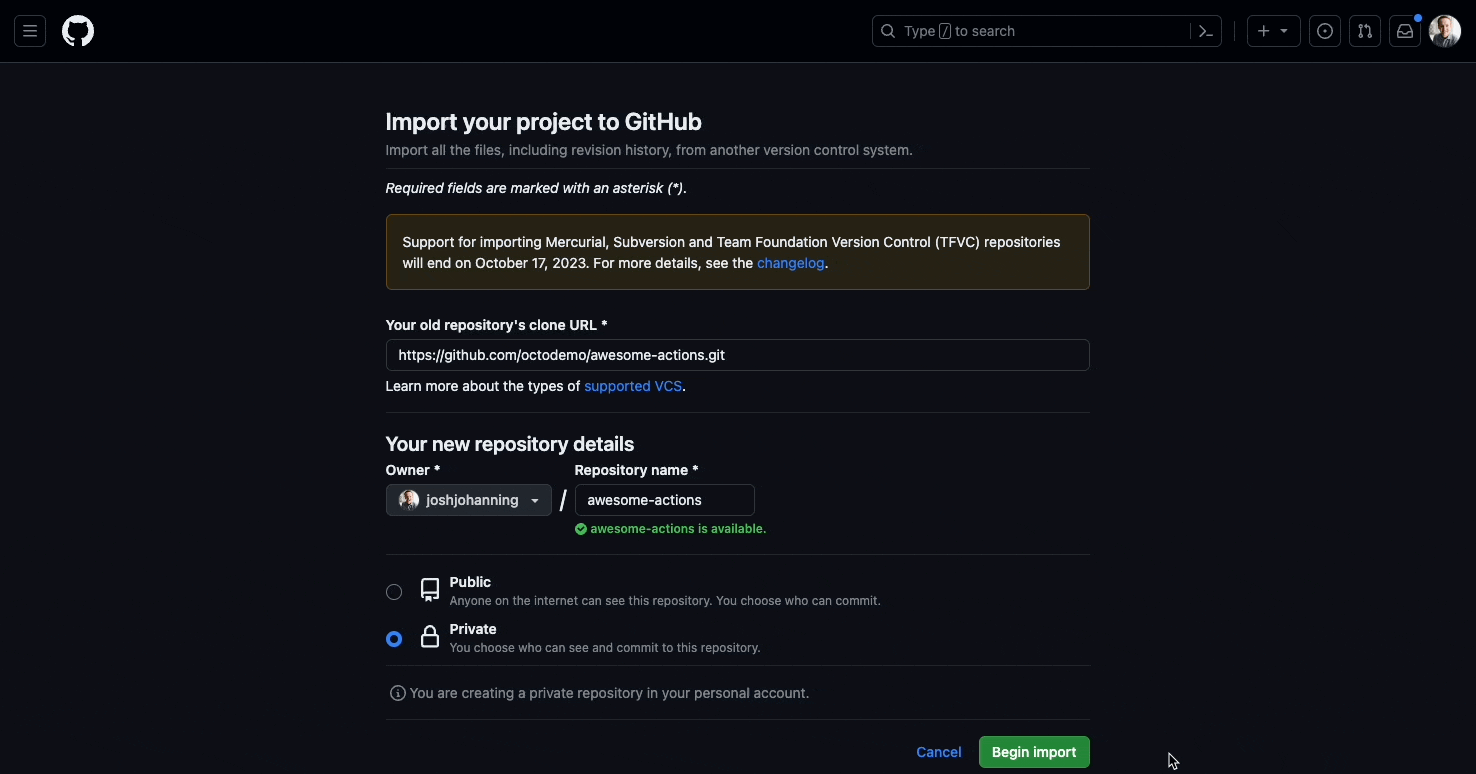Follow the changelog link in the notice

pyautogui.click(x=790, y=263)
